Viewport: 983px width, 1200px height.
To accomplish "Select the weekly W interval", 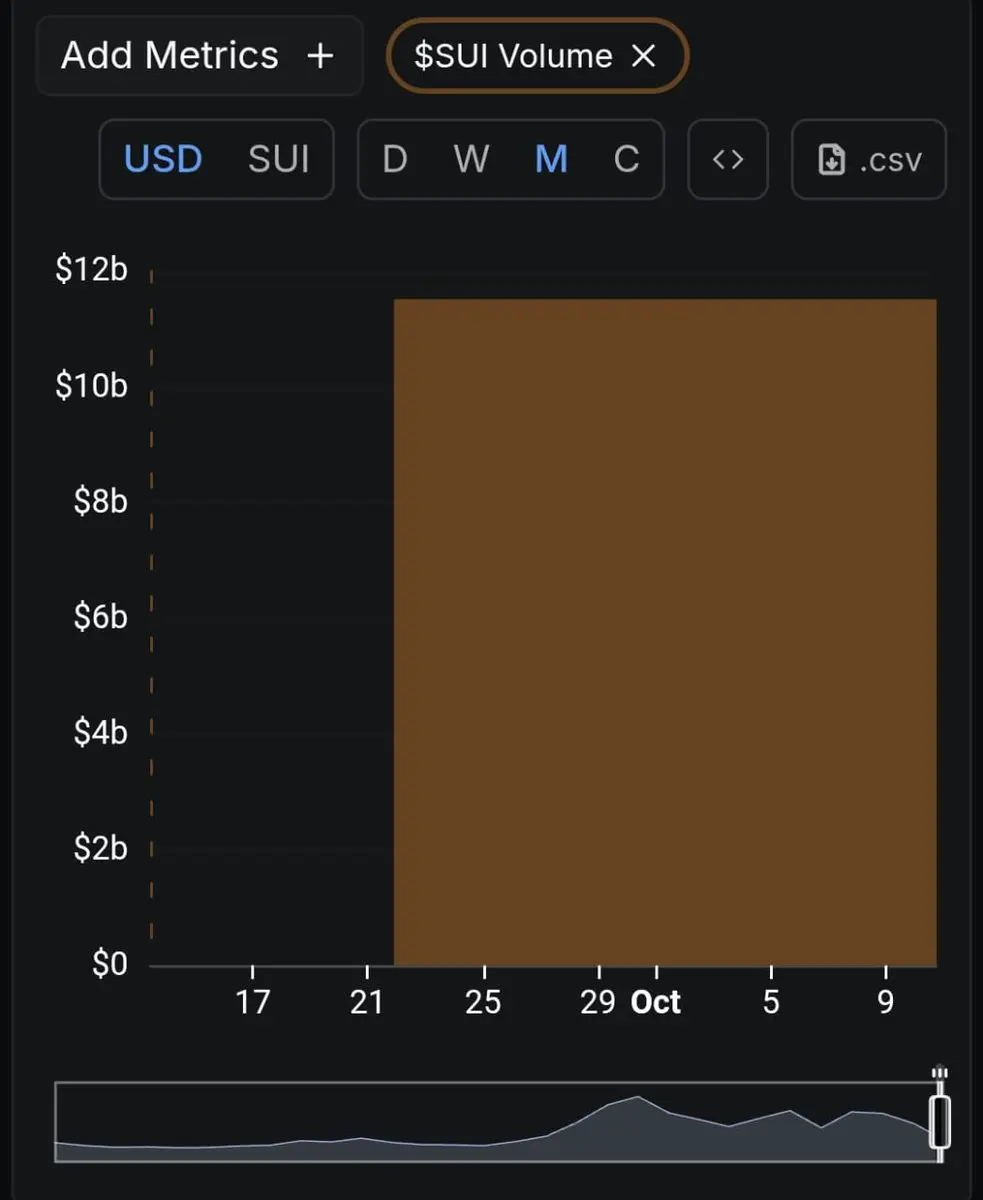I will (x=472, y=159).
